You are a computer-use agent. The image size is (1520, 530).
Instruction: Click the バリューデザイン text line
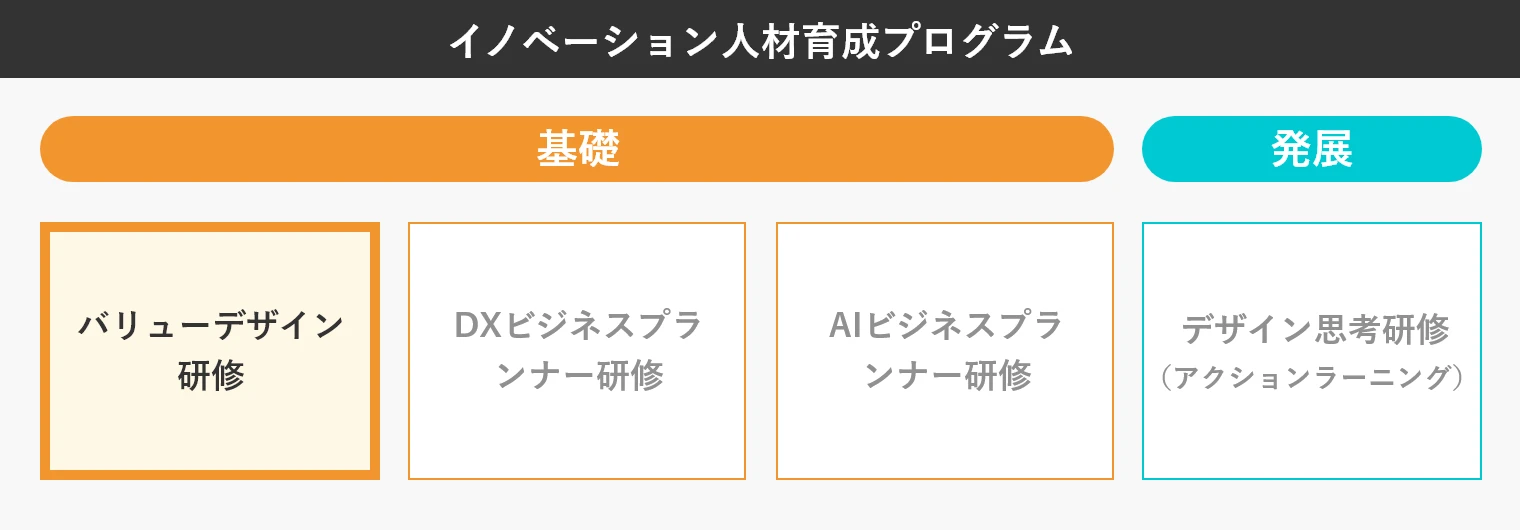tap(211, 325)
